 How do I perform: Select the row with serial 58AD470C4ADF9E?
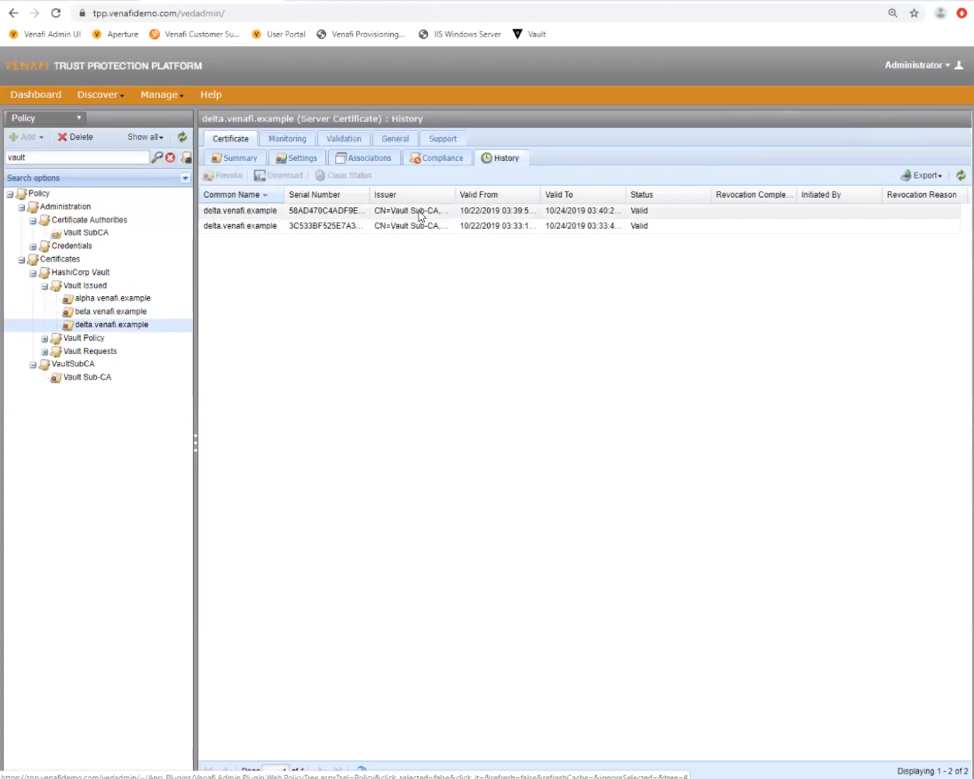(x=579, y=211)
